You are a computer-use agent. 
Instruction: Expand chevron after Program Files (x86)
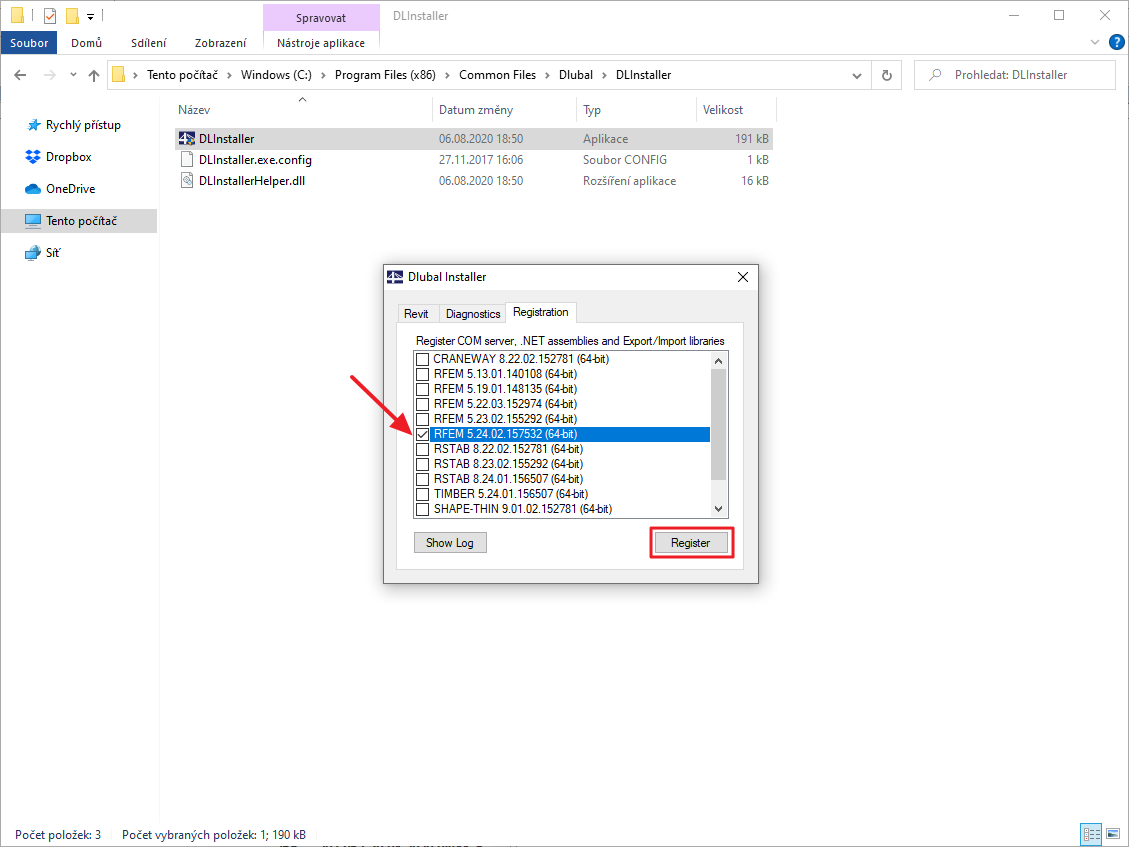click(x=448, y=75)
